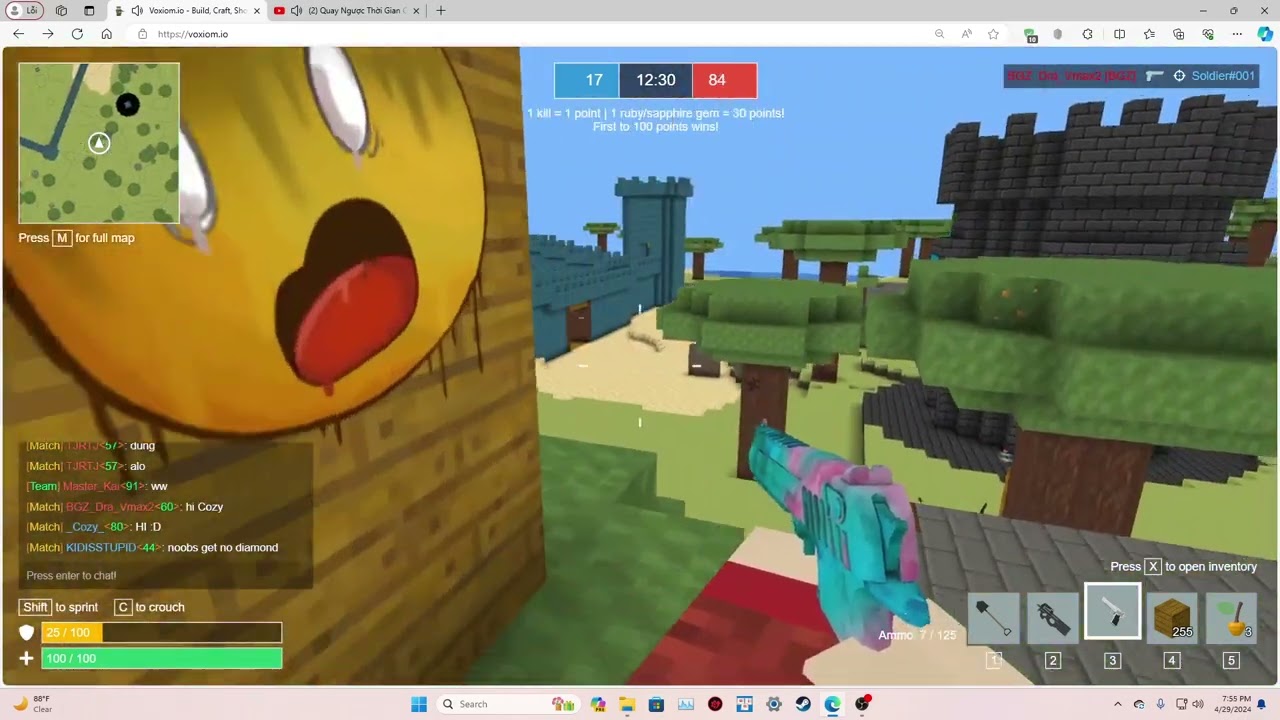Click the 'Ammo 7 / 125' counter

tap(917, 635)
